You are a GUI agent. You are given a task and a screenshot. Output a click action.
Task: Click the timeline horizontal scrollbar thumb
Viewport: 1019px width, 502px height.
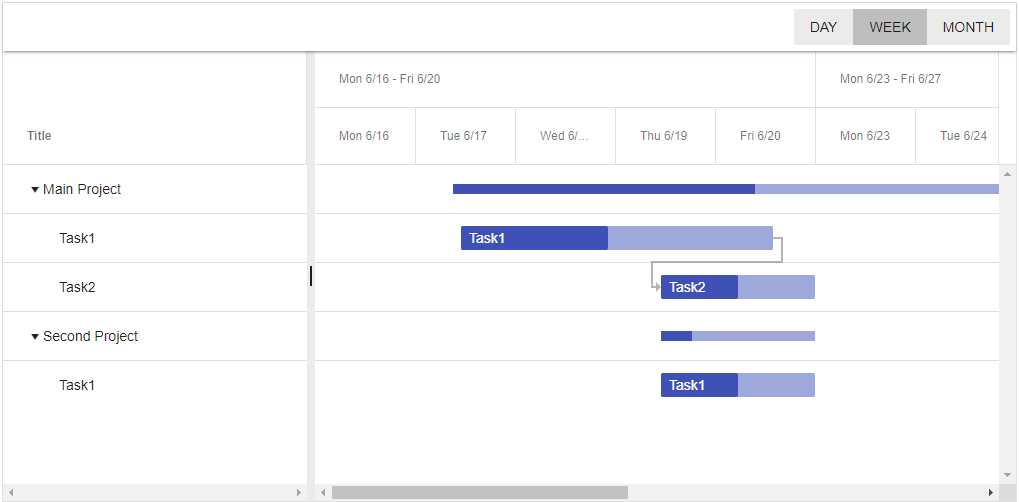tap(480, 492)
